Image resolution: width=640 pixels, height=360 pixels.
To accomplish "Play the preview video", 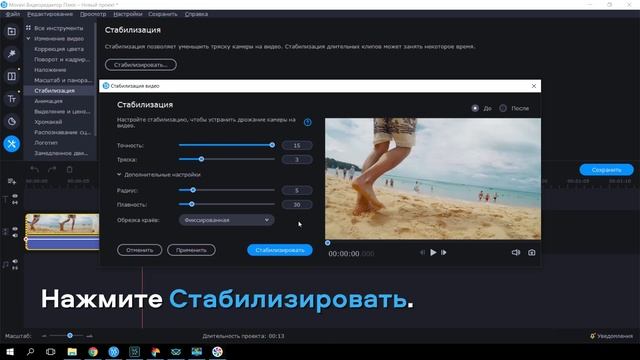I will click(x=433, y=253).
